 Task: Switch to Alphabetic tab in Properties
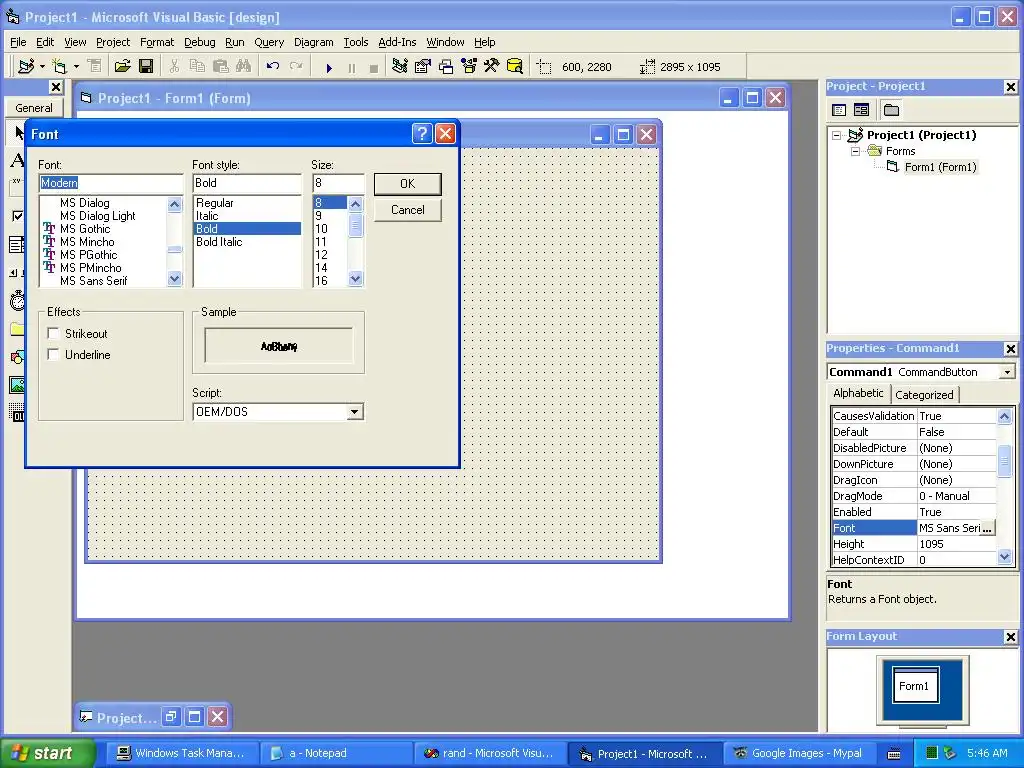point(858,393)
